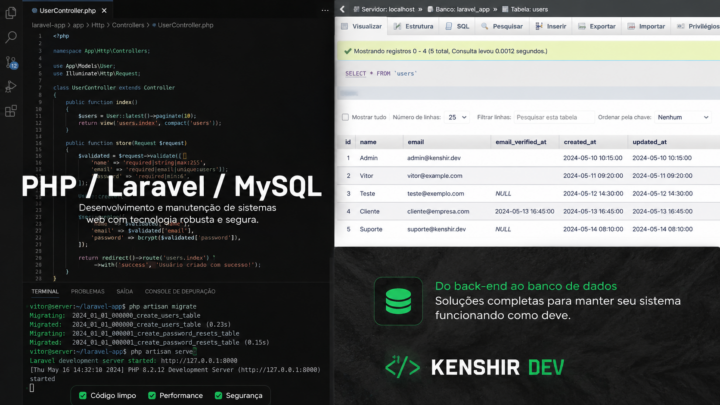Screen dimensions: 720x405
Task: Select the CONSOLE DE DEPURAÇÃO tab
Action: (180, 292)
